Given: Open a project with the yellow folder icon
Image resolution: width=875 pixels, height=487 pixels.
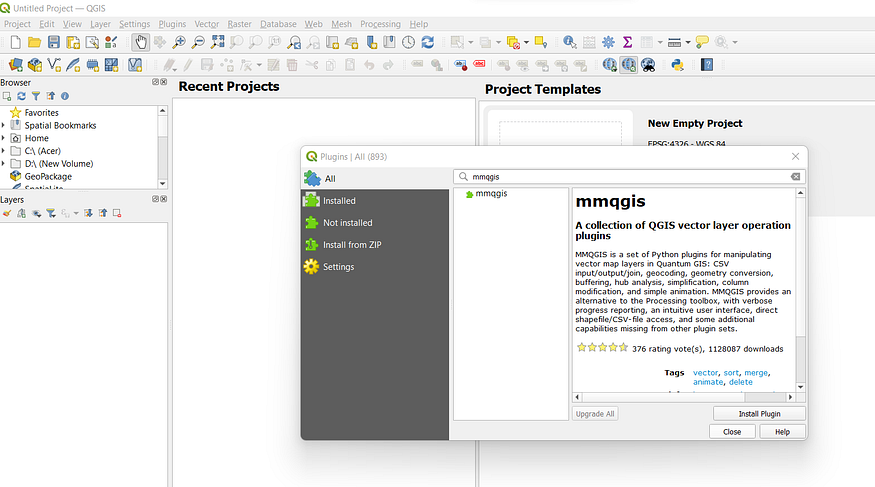Looking at the screenshot, I should click(x=35, y=42).
